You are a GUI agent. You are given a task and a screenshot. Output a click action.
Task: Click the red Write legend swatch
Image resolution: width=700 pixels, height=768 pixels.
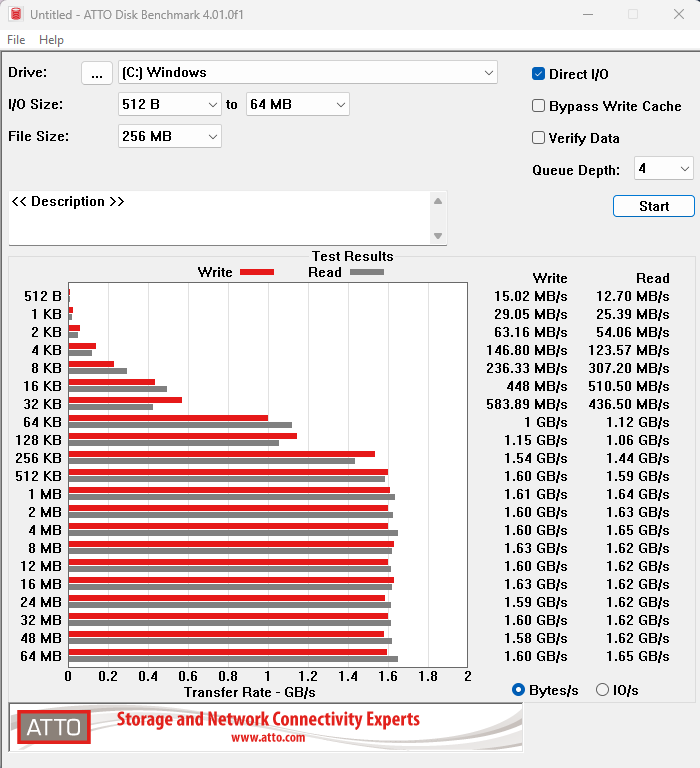click(257, 272)
